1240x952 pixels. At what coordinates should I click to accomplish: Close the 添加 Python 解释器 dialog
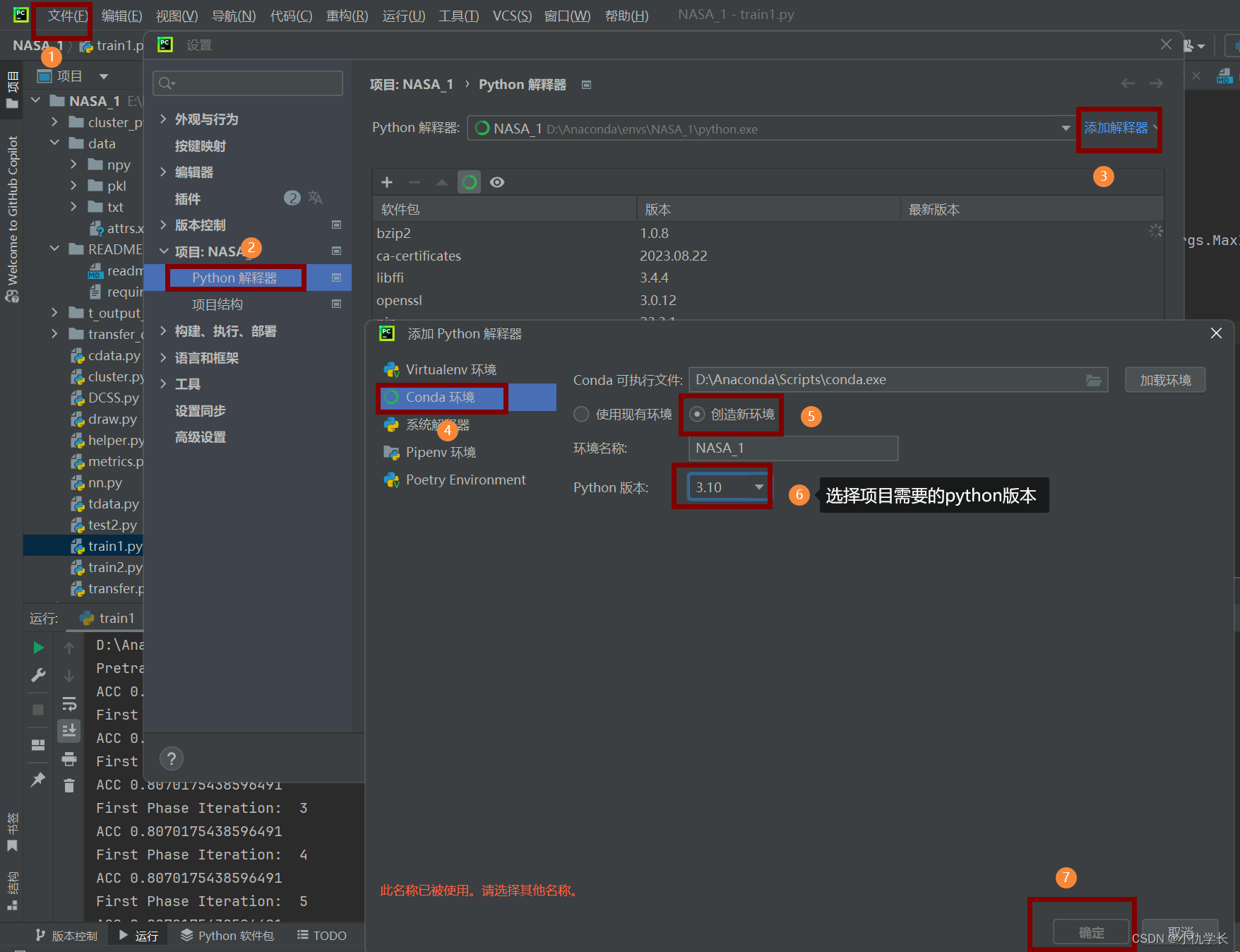(1216, 333)
